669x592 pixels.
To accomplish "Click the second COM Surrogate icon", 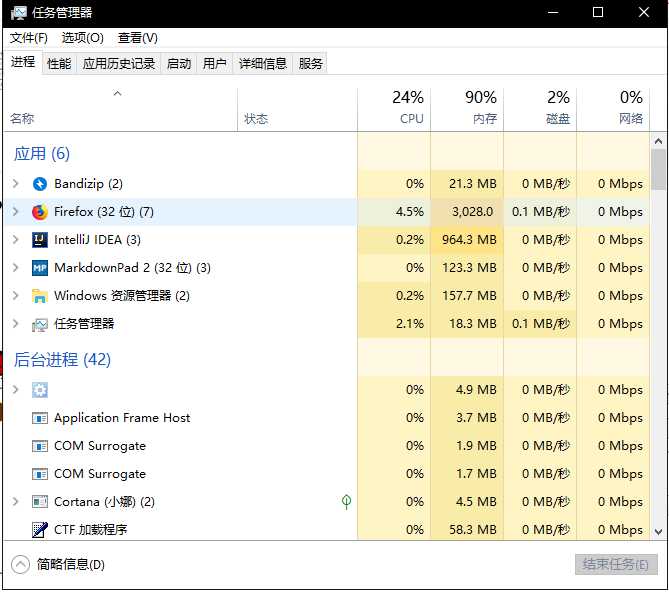I will 40,474.
